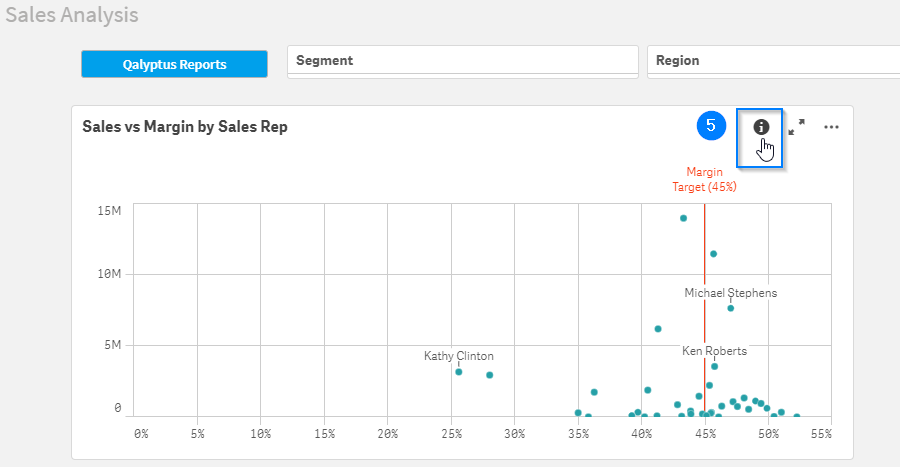Select the data point near 6M sales

tap(658, 329)
